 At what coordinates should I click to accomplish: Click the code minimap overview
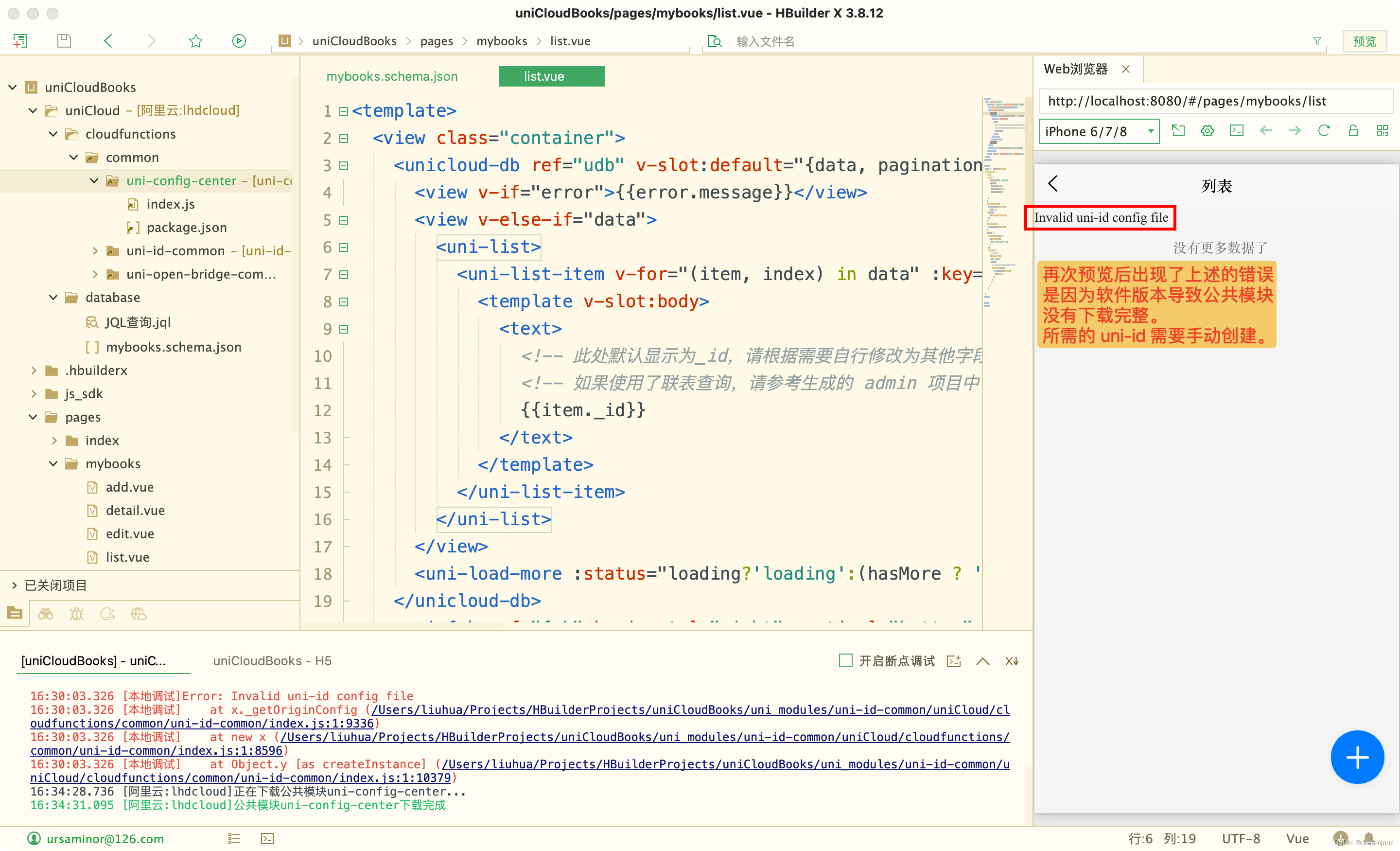tap(1004, 202)
